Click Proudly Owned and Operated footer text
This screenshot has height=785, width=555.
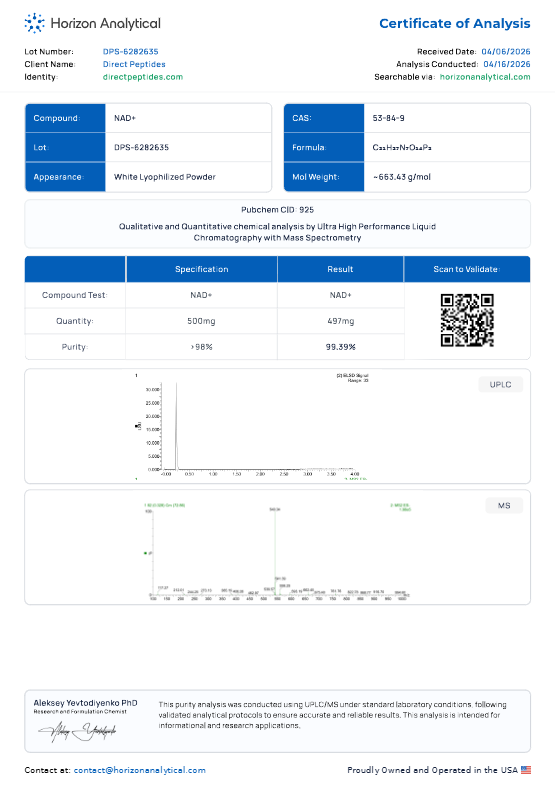click(x=432, y=770)
